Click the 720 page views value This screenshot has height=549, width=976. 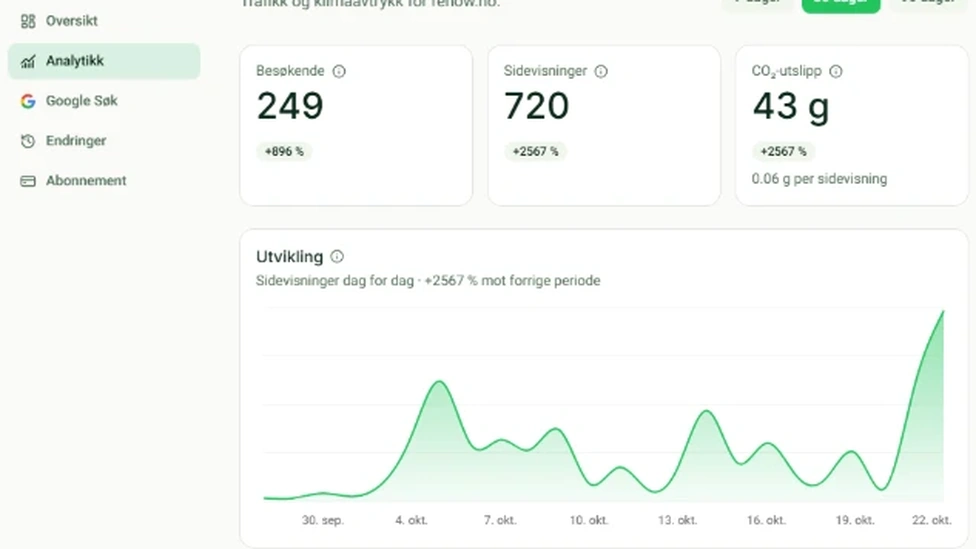click(x=537, y=106)
